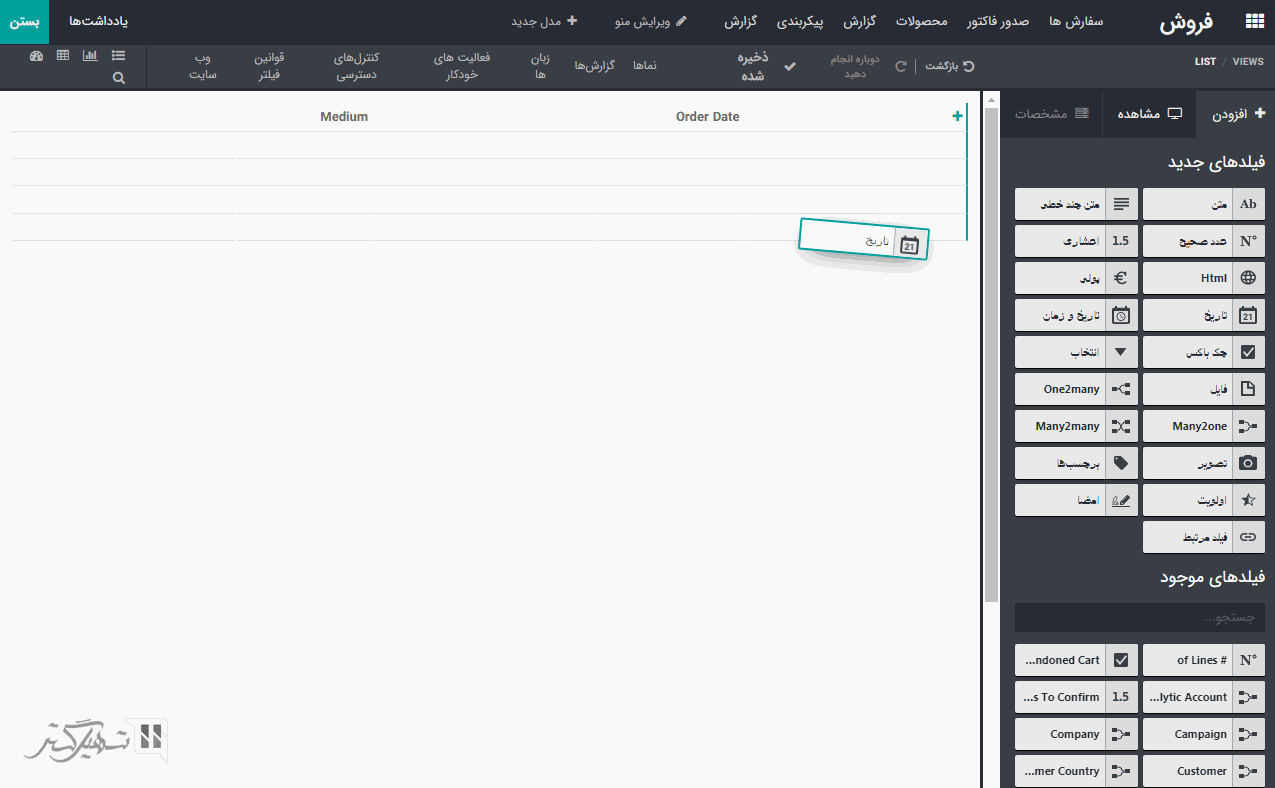
Task: Select the Medium column header
Action: [x=344, y=117]
